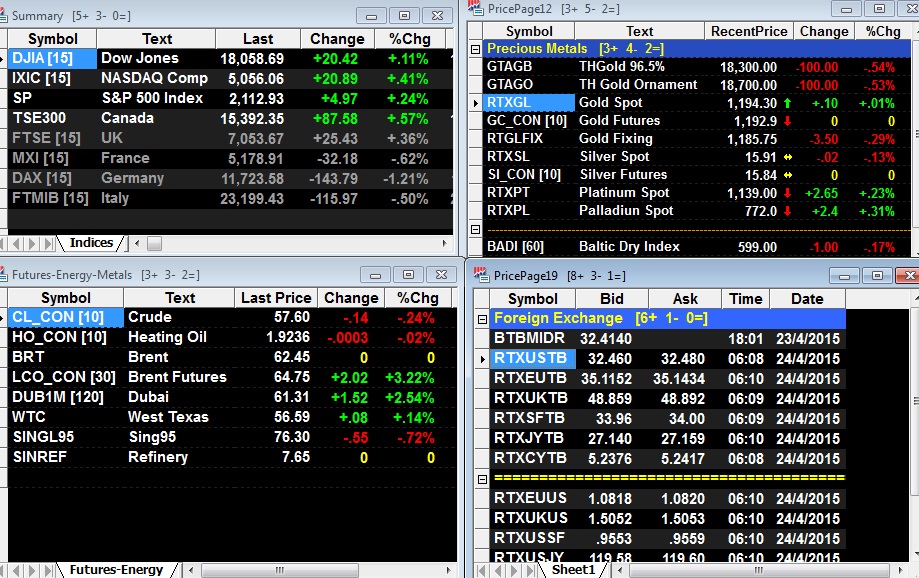The height and width of the screenshot is (578, 919).
Task: Maximize the Futures-Energy-Metals window
Action: click(409, 274)
